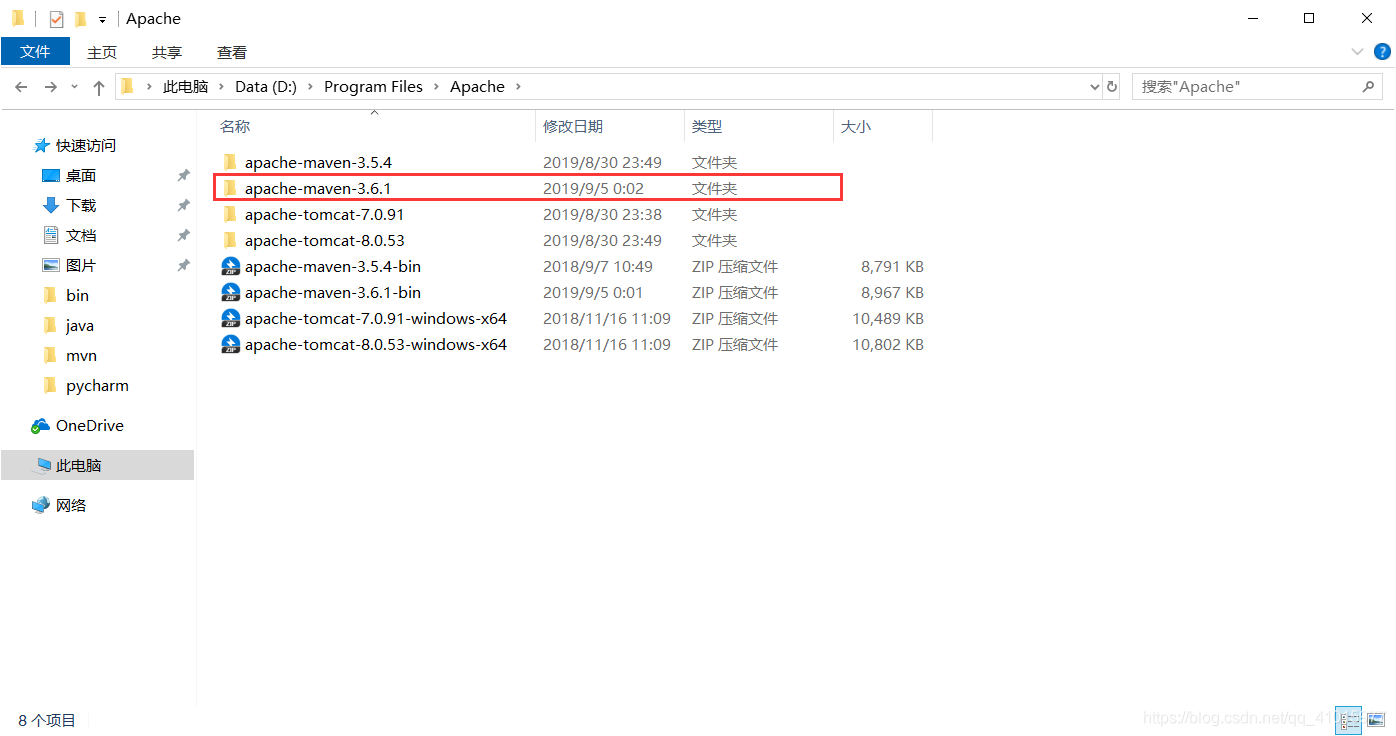Select the apache-tomcat-7.0.91 folder icon
Screen dimensions: 1396x736
pos(230,214)
